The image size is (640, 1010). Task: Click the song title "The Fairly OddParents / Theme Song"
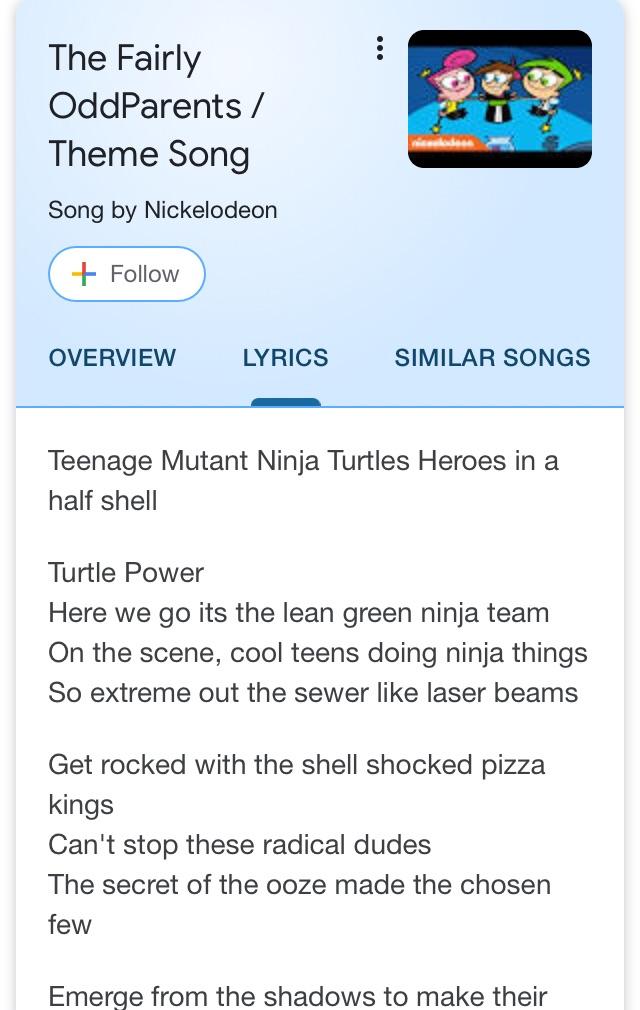pyautogui.click(x=155, y=106)
